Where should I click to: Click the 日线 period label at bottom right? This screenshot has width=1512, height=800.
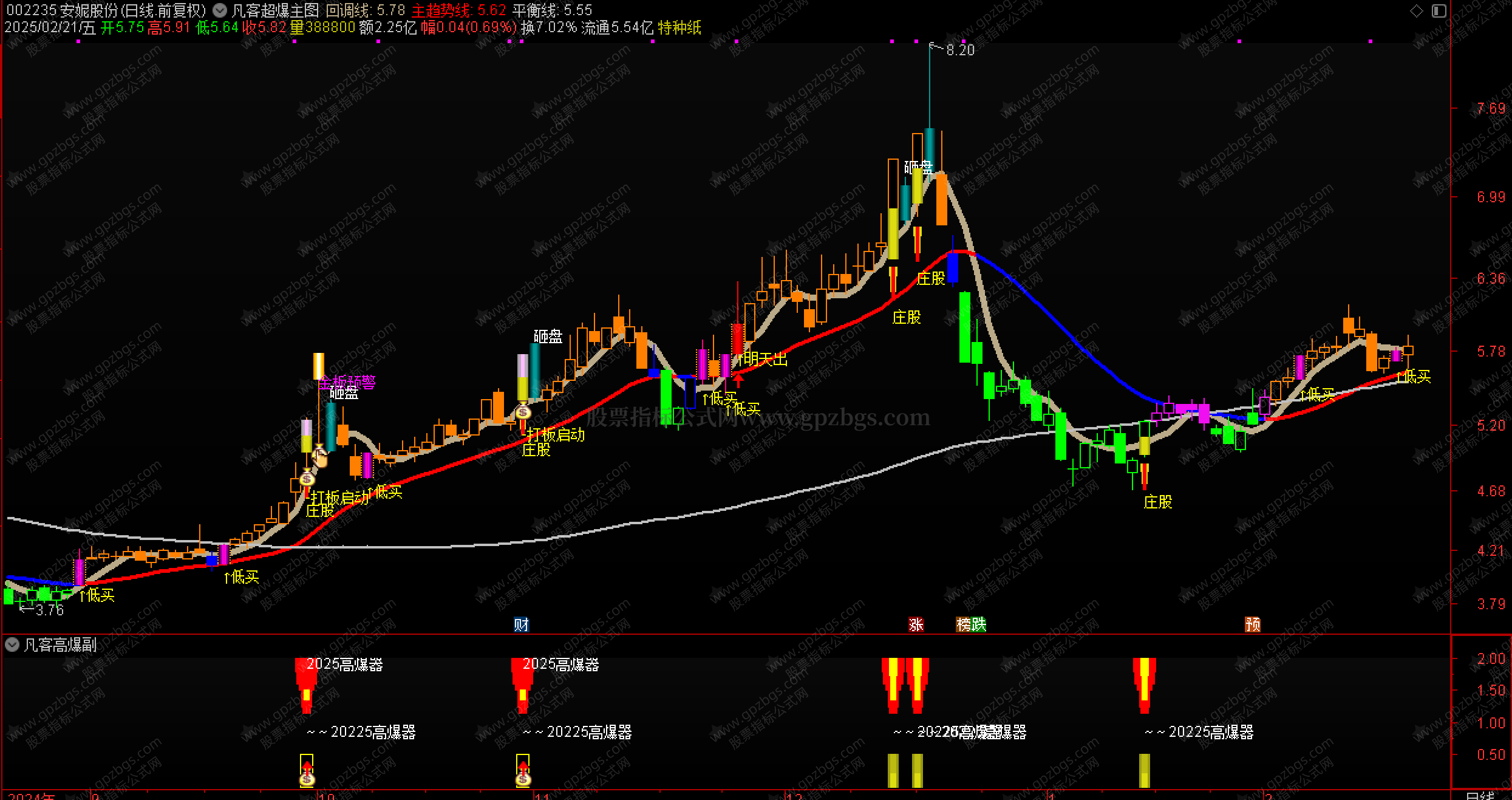1480,795
